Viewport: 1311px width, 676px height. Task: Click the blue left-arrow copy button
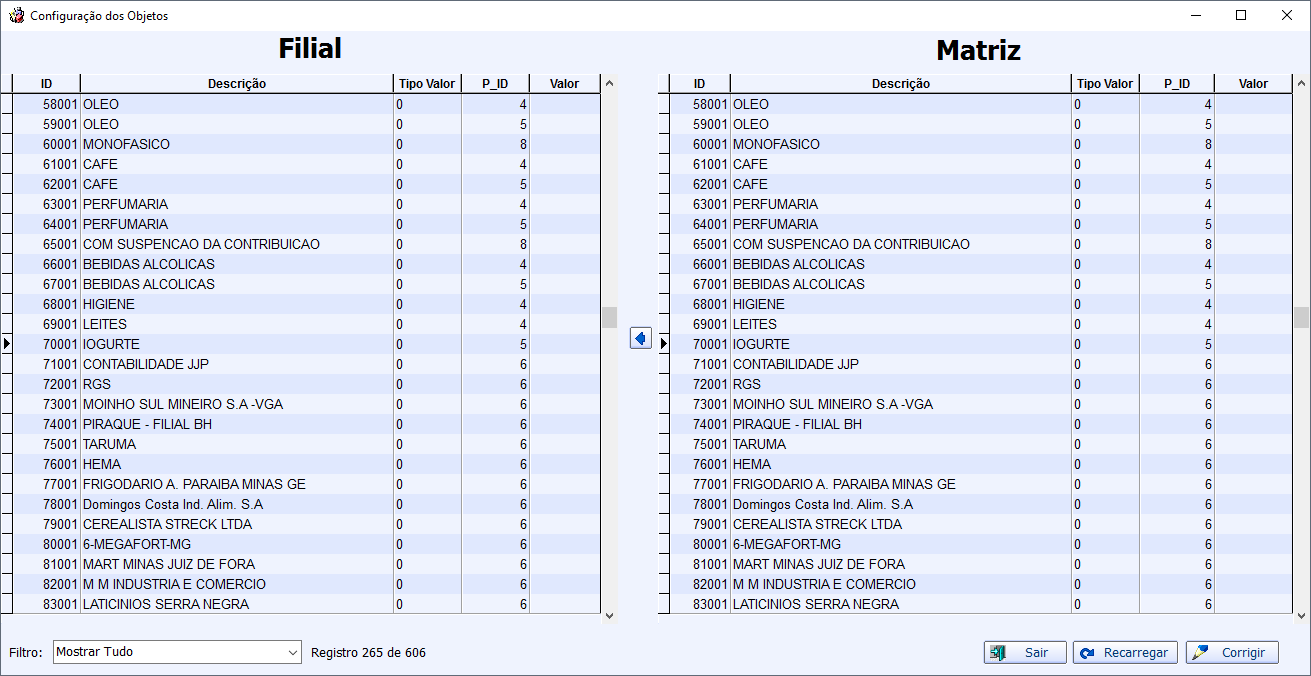pos(641,339)
